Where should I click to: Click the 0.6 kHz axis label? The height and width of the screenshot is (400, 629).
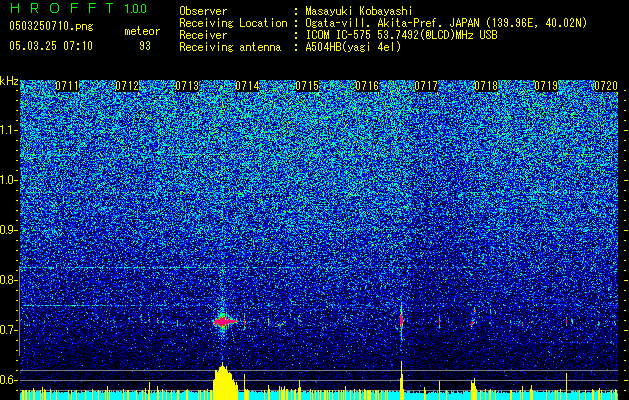click(9, 380)
